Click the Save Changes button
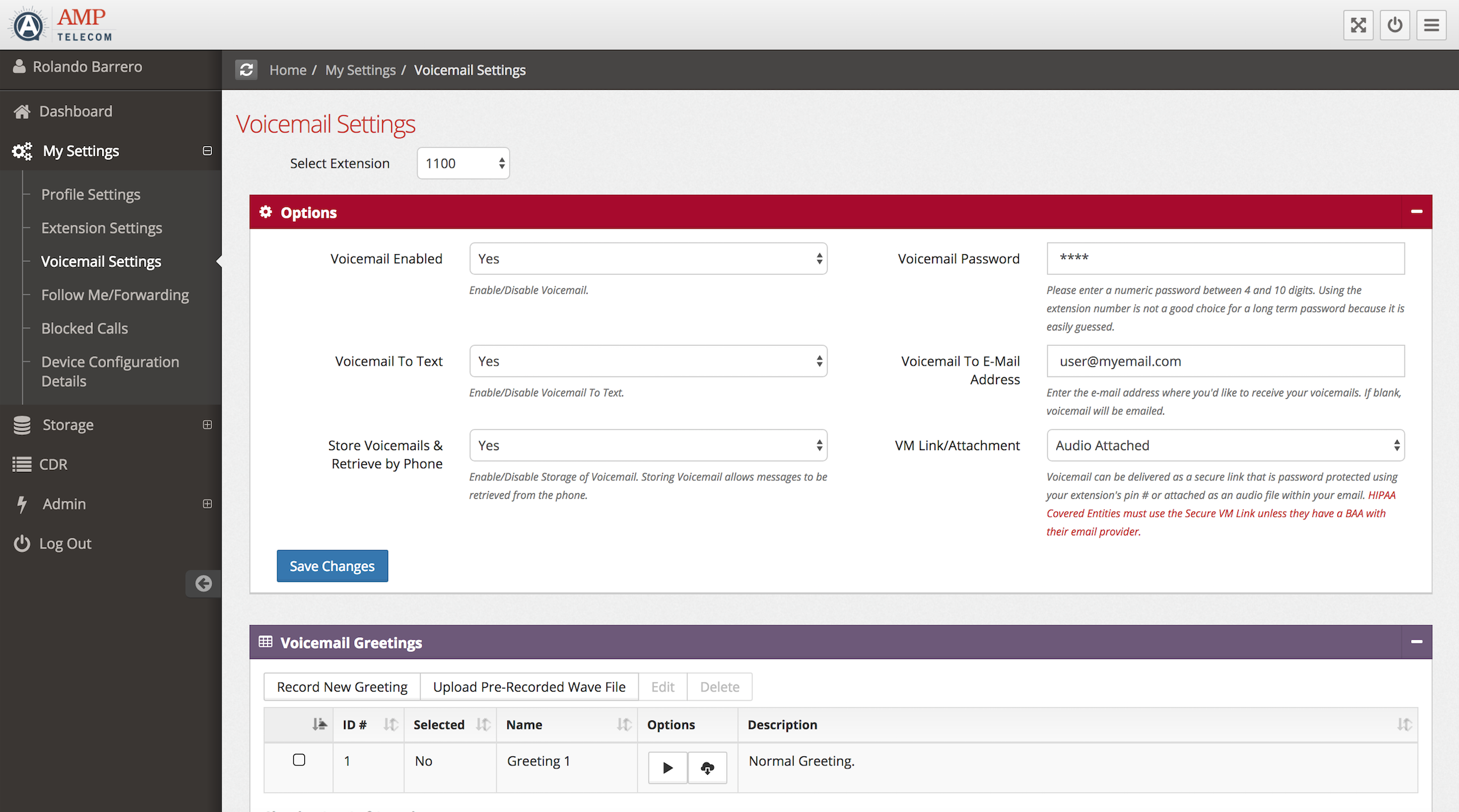This screenshot has height=812, width=1459. pyautogui.click(x=332, y=566)
